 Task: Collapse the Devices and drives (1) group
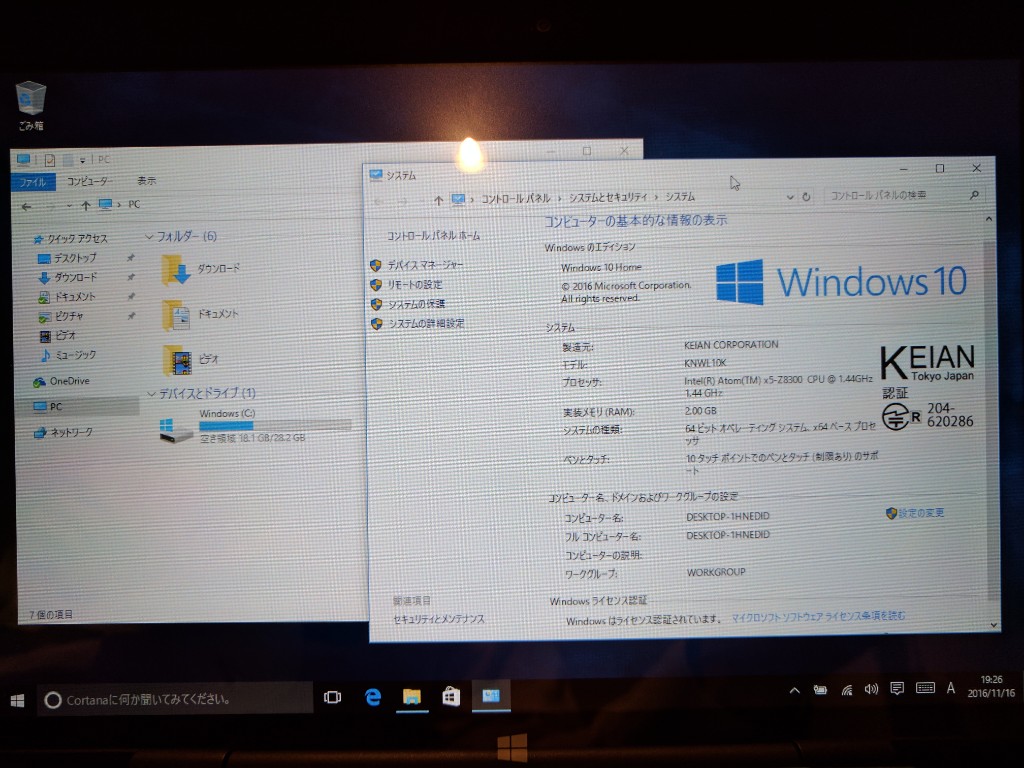151,394
